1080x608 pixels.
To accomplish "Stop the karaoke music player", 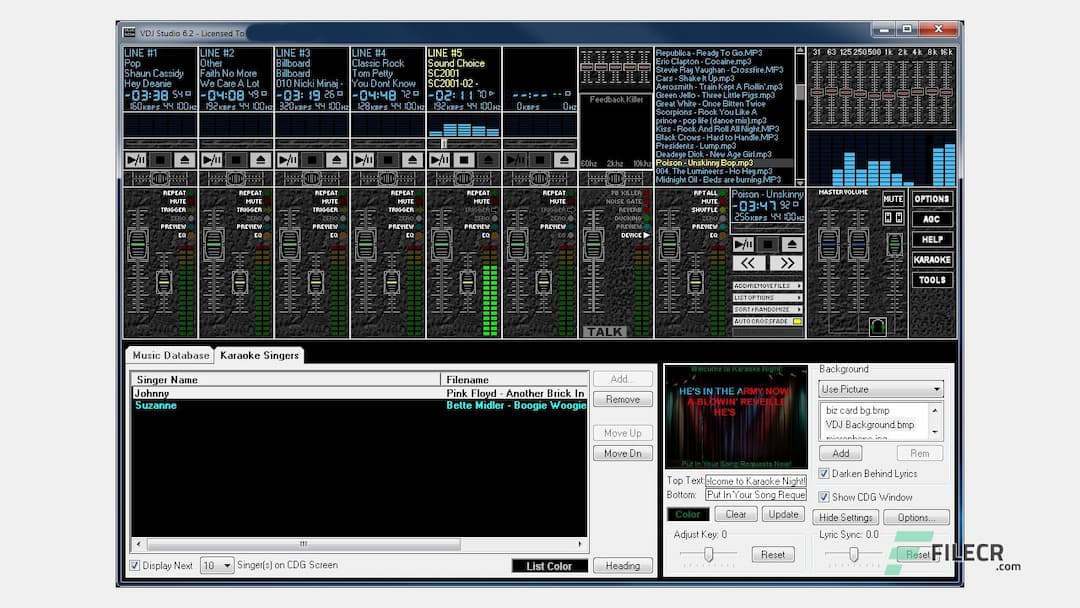I will [768, 244].
